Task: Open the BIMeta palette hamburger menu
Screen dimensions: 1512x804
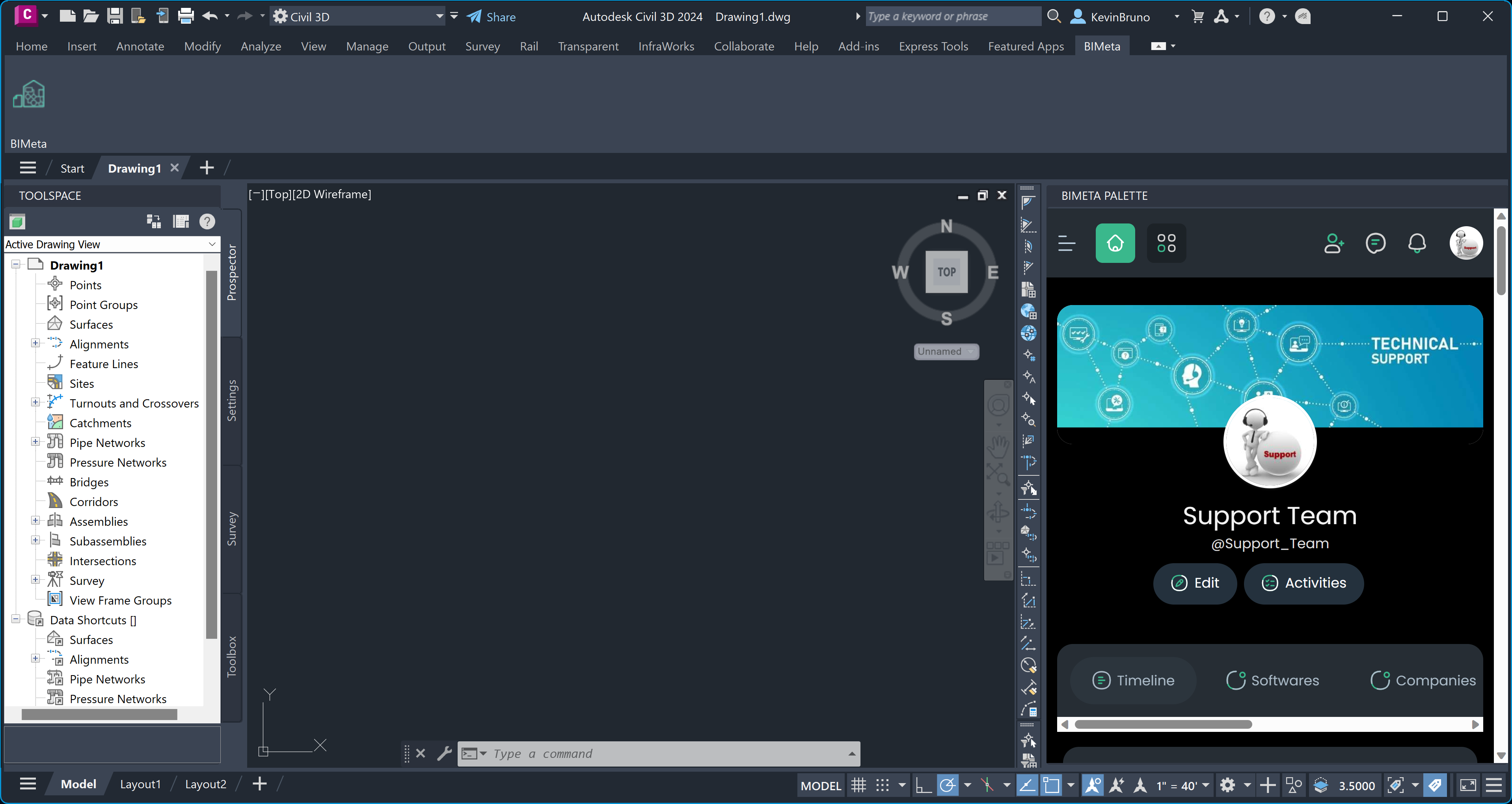Action: [1067, 243]
